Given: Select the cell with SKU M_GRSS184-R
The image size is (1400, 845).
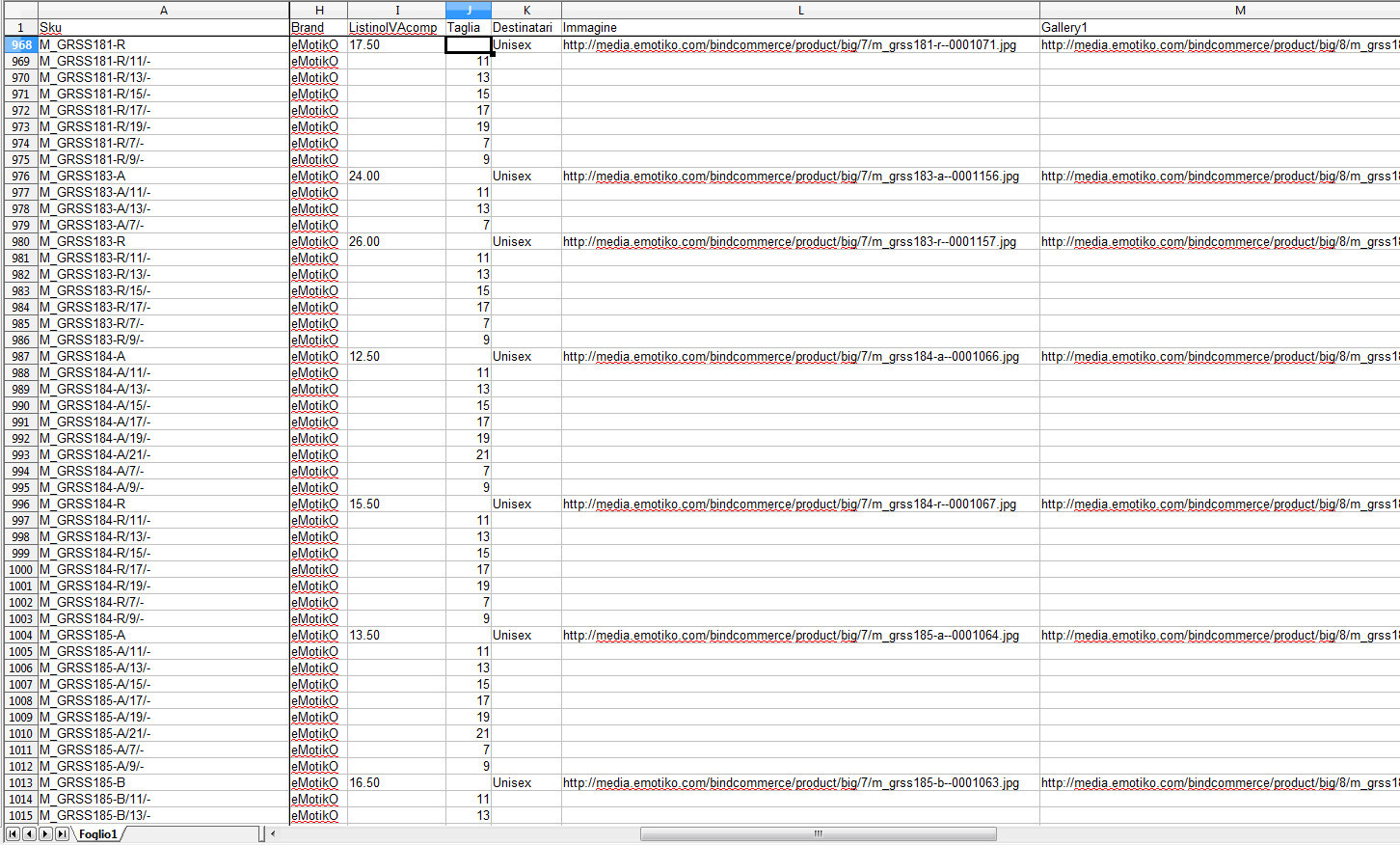Looking at the screenshot, I should 163,504.
